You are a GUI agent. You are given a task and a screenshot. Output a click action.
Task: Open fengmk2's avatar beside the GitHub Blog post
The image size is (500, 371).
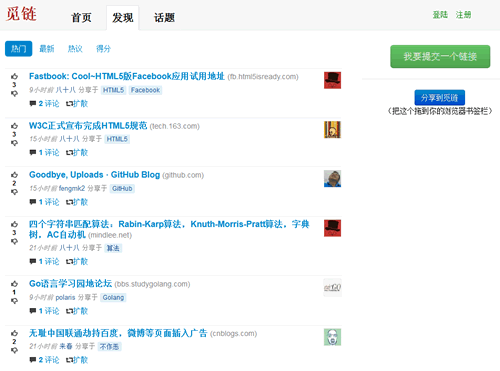332,179
